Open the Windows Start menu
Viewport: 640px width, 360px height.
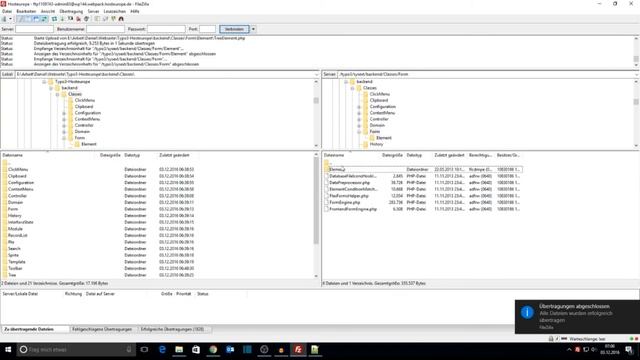[x=8, y=350]
